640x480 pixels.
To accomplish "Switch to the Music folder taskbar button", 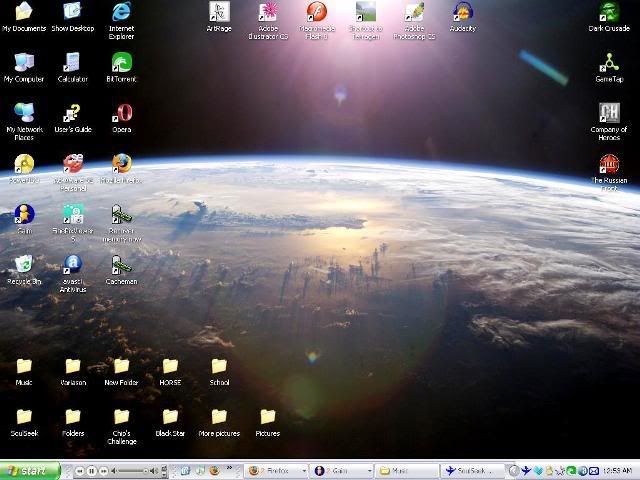I will click(407, 471).
